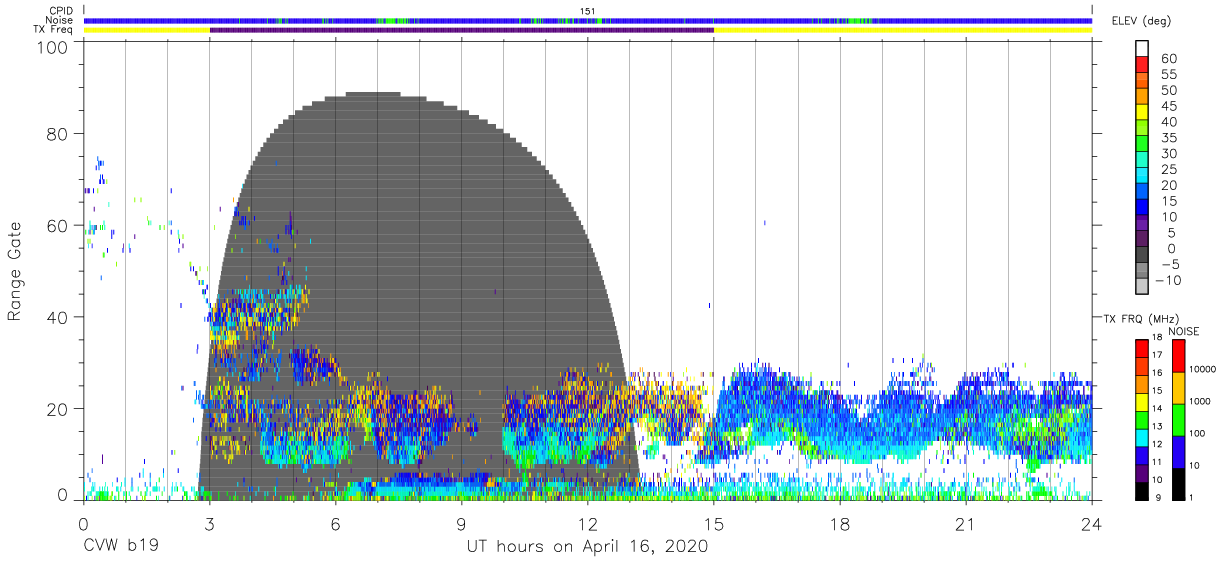Click the light gray bottom segment of ELEV bar

point(1143,286)
